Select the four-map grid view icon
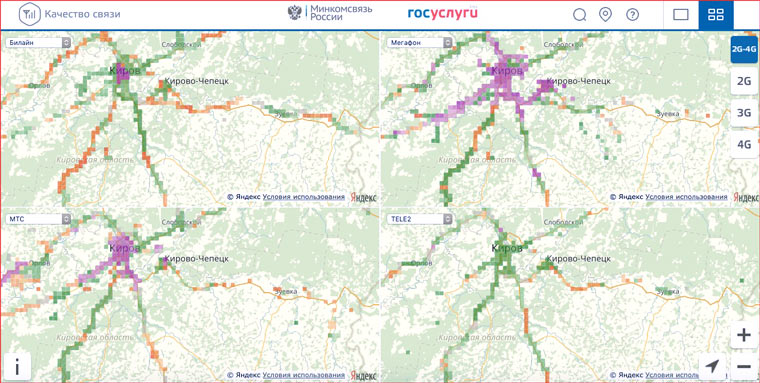The image size is (760, 383). coord(716,15)
